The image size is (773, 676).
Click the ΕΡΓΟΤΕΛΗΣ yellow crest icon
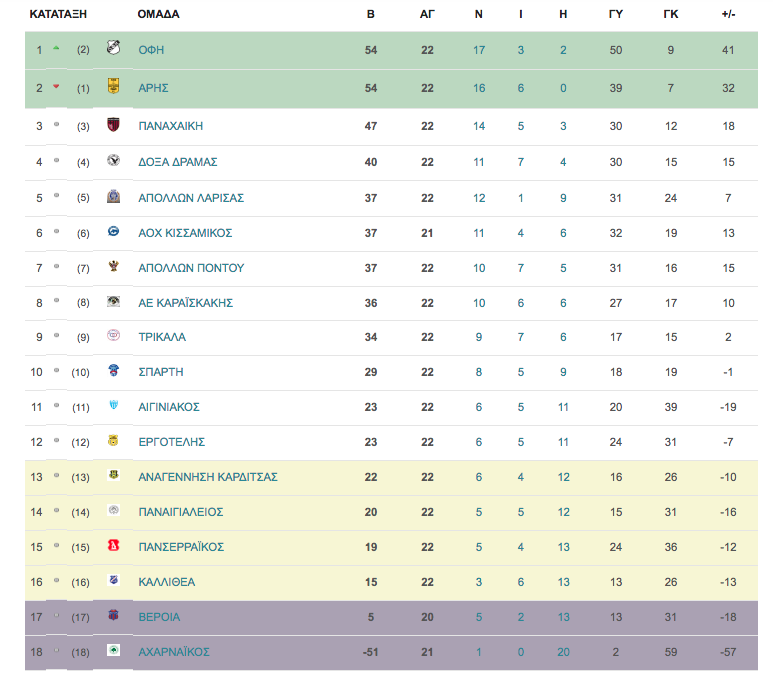tap(113, 440)
